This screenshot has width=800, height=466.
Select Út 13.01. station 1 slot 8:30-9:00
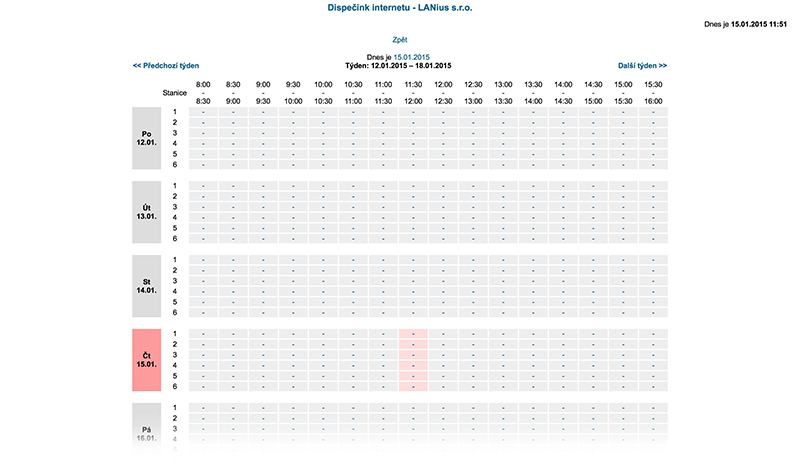pos(233,186)
